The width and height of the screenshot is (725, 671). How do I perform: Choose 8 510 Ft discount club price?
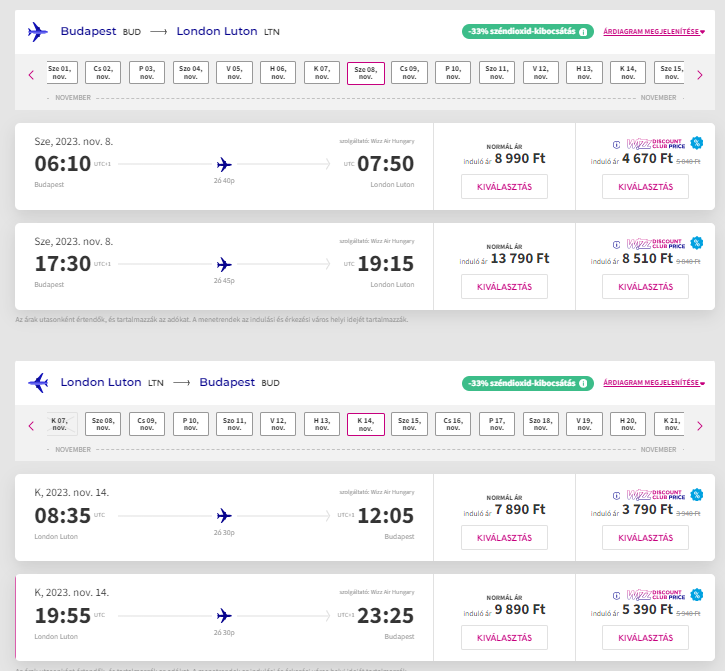[645, 286]
